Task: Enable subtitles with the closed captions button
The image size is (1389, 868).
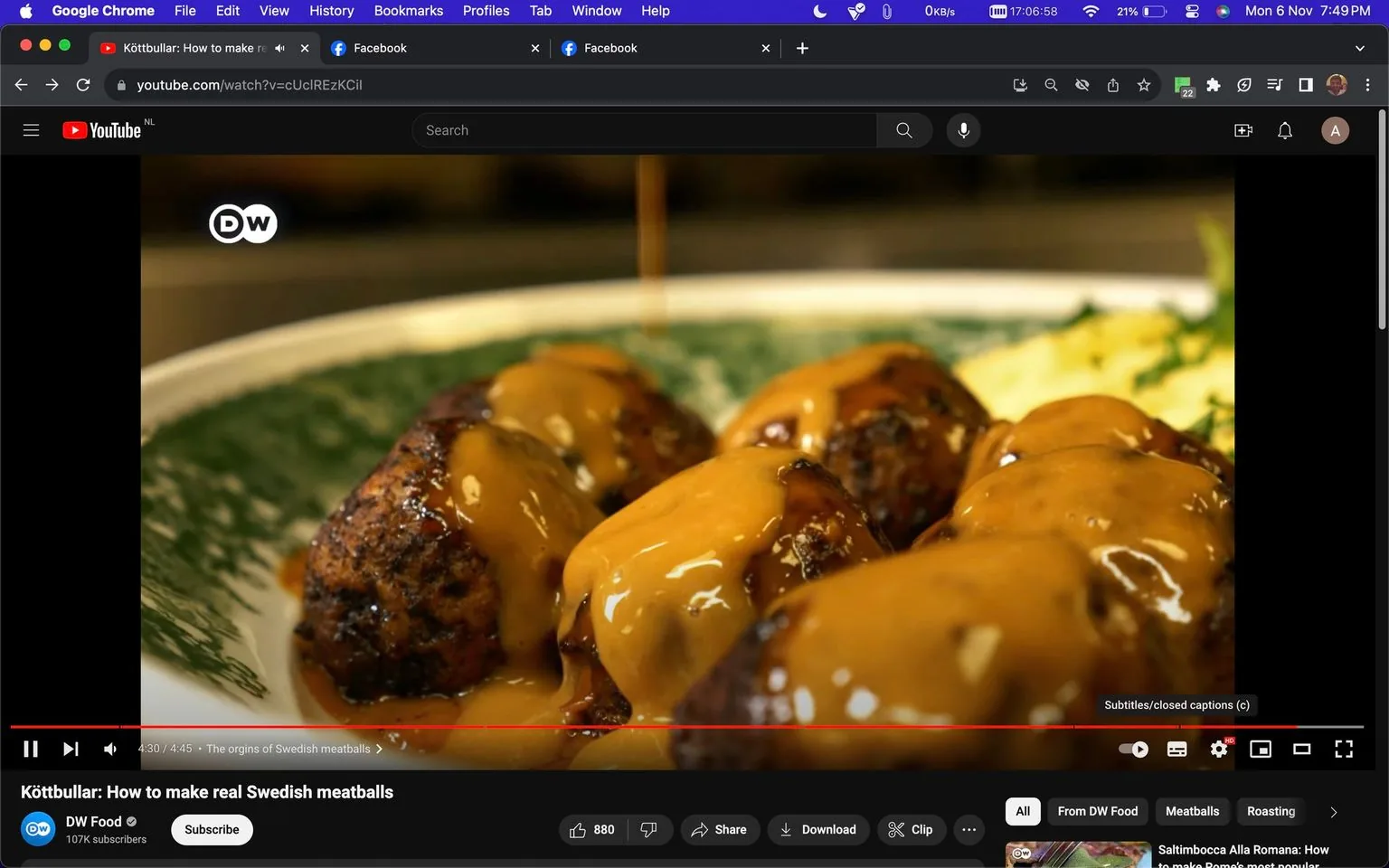Action: pyautogui.click(x=1176, y=749)
